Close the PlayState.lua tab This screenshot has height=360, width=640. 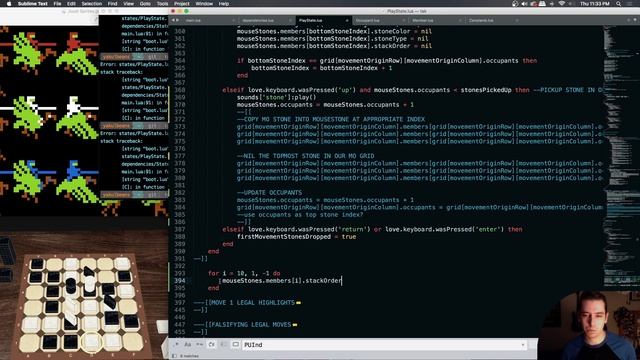(347, 20)
